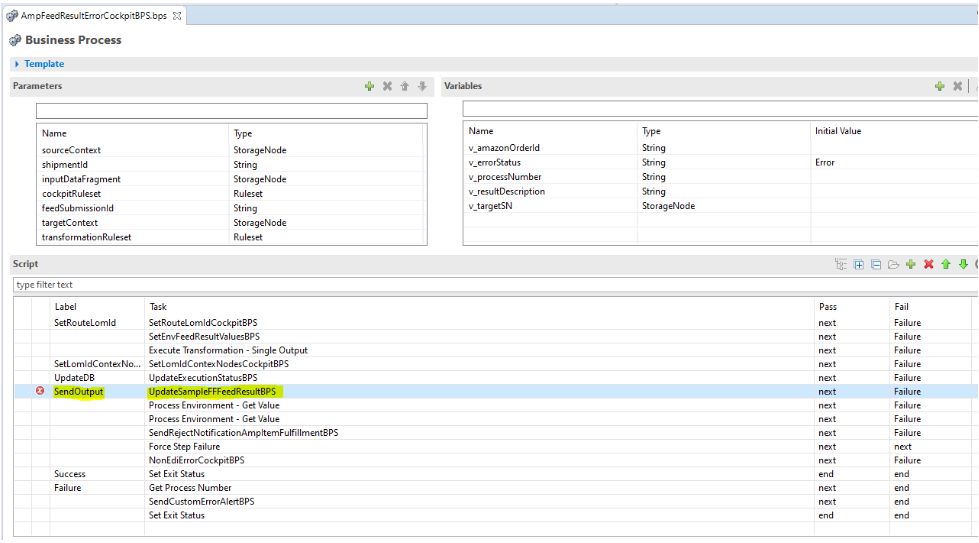Image resolution: width=979 pixels, height=543 pixels.
Task: Click the Script Fail column header
Action: point(902,306)
